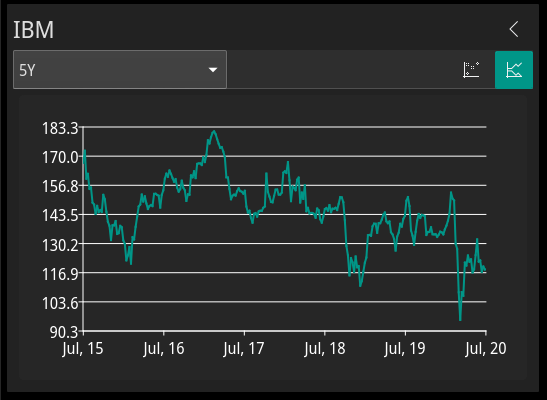Click the 183.3 y-axis label
Image resolution: width=547 pixels, height=400 pixels.
(60, 128)
